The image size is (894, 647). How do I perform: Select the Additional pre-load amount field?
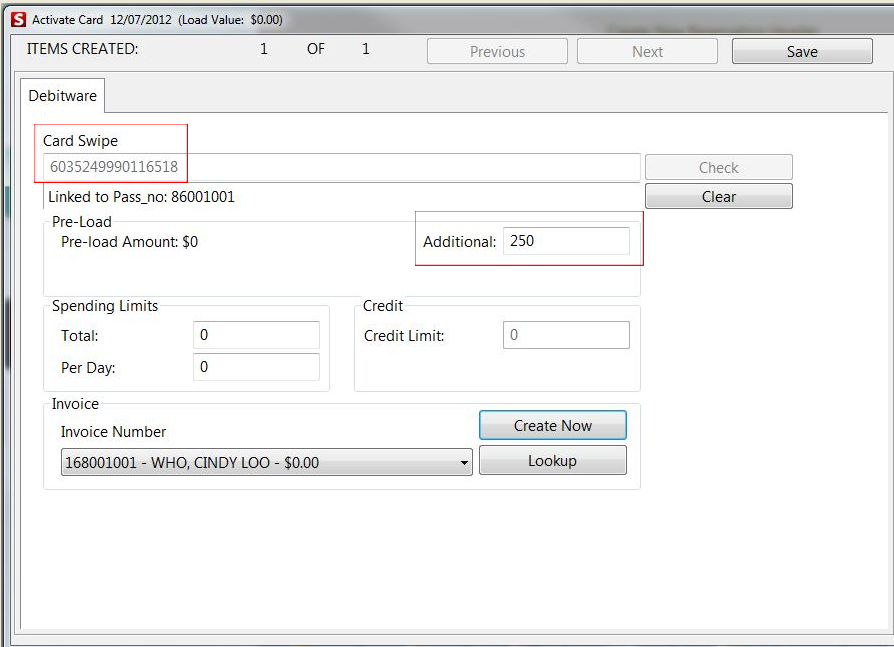pos(566,241)
